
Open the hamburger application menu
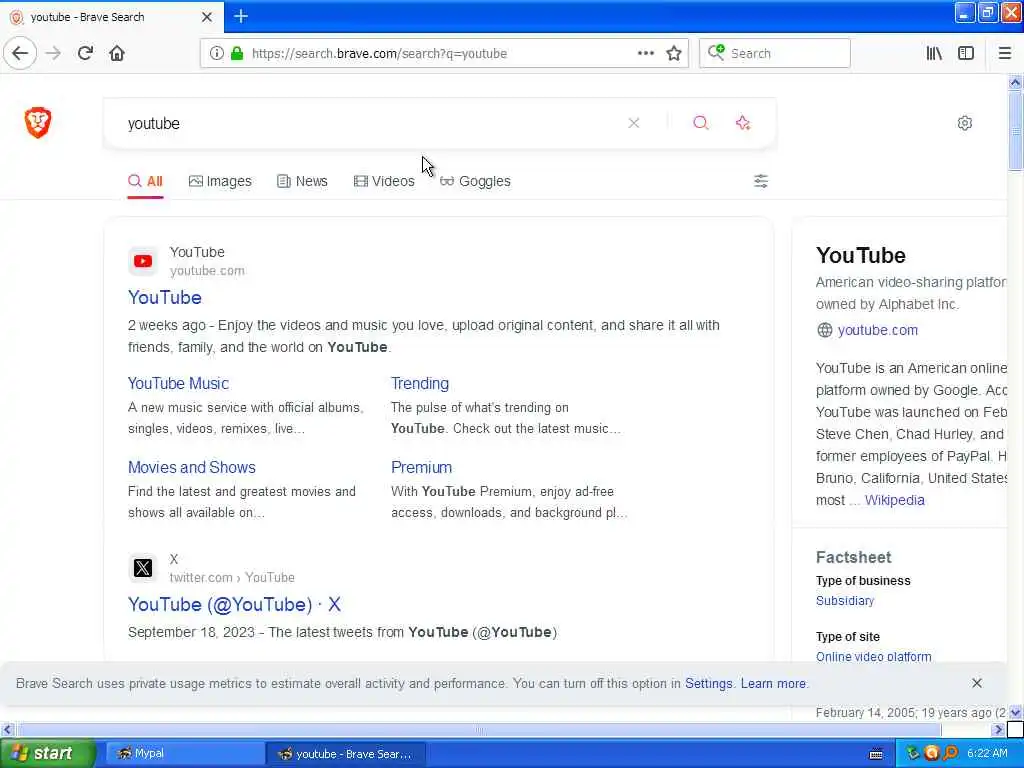pyautogui.click(x=1004, y=53)
